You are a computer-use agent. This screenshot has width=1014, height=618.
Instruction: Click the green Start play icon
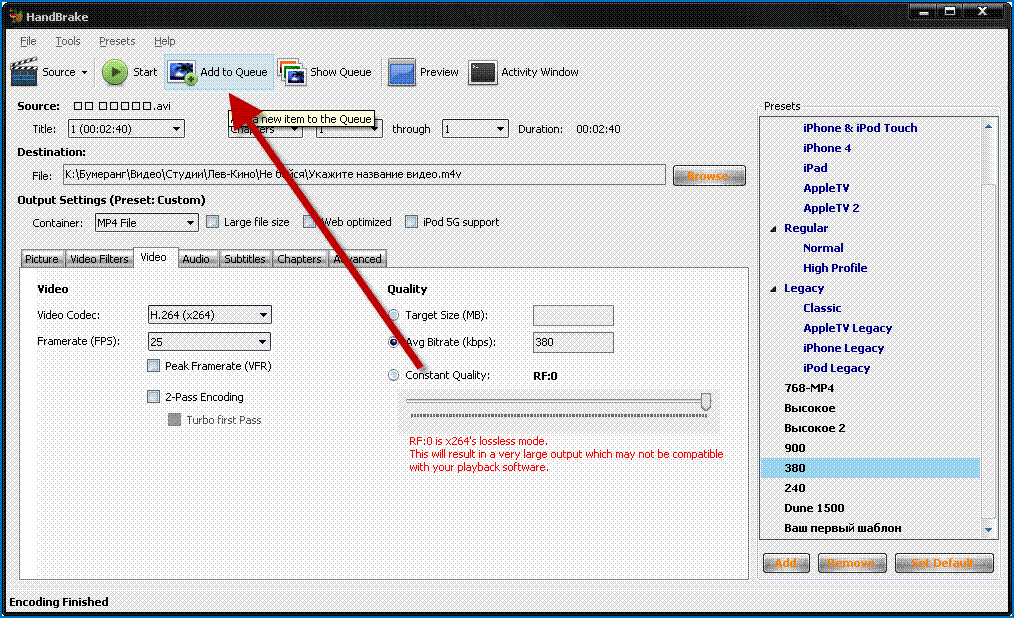click(x=115, y=72)
